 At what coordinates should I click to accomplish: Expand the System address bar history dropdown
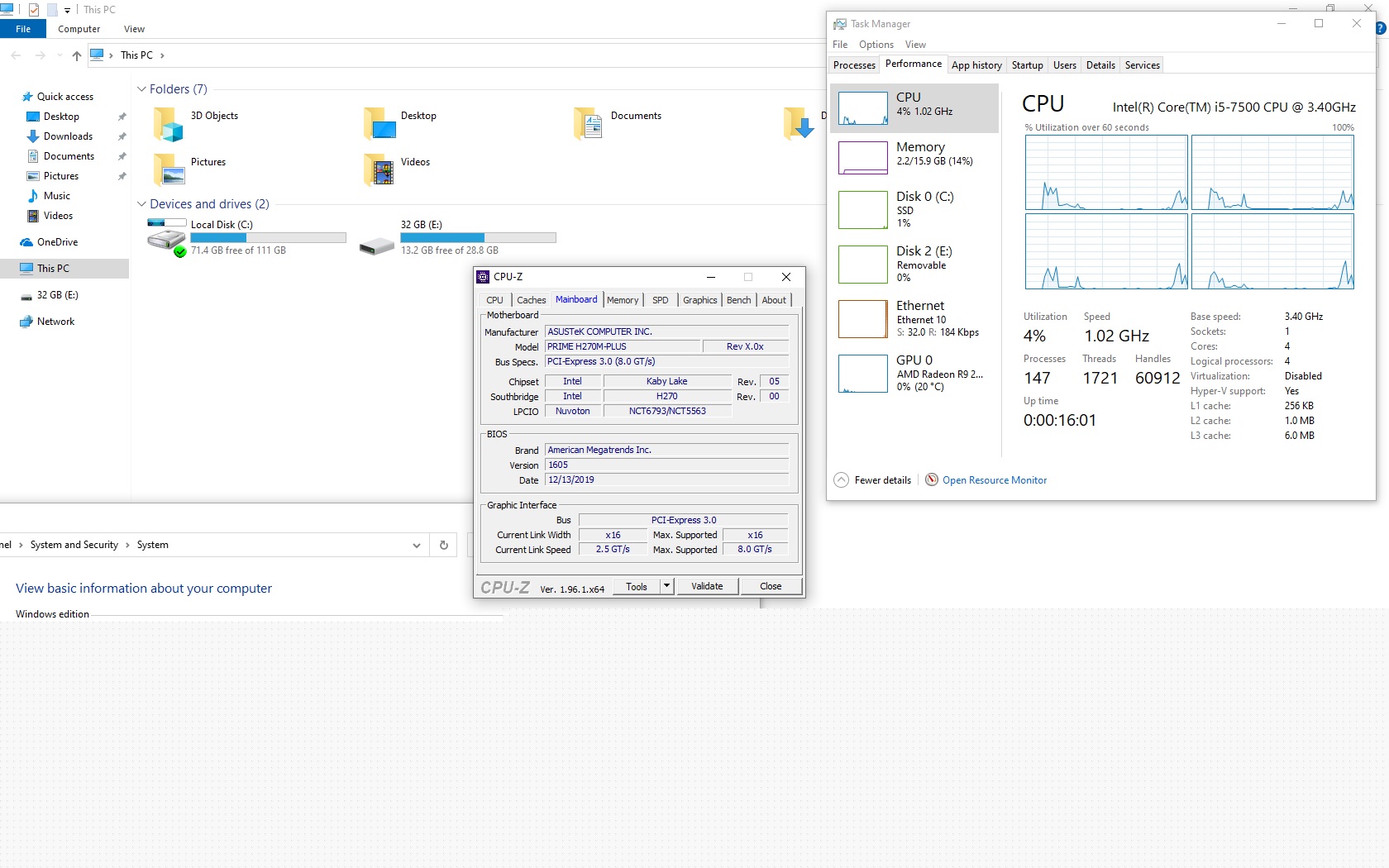(417, 545)
